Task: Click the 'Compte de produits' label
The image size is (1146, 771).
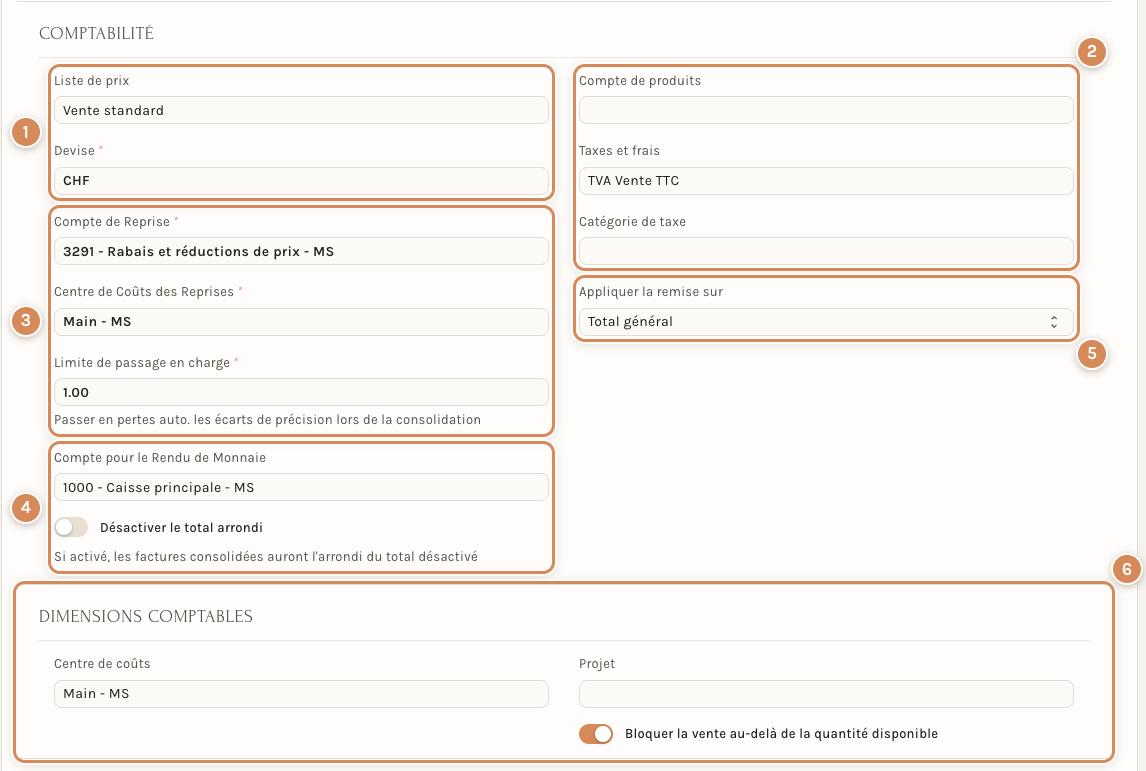Action: (x=640, y=80)
